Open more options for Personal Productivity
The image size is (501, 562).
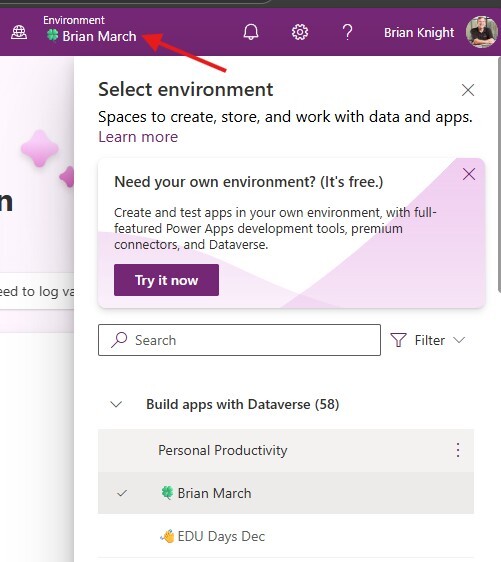[x=458, y=450]
